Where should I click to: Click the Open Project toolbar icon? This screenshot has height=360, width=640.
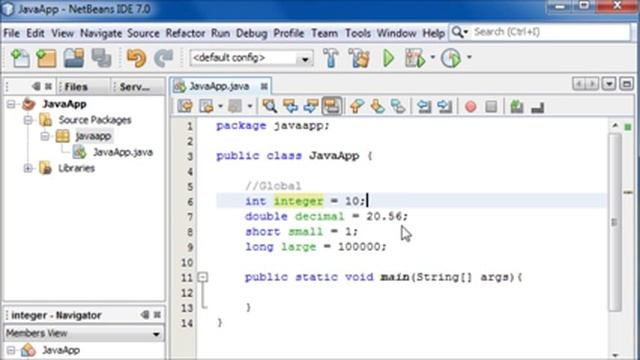74,58
